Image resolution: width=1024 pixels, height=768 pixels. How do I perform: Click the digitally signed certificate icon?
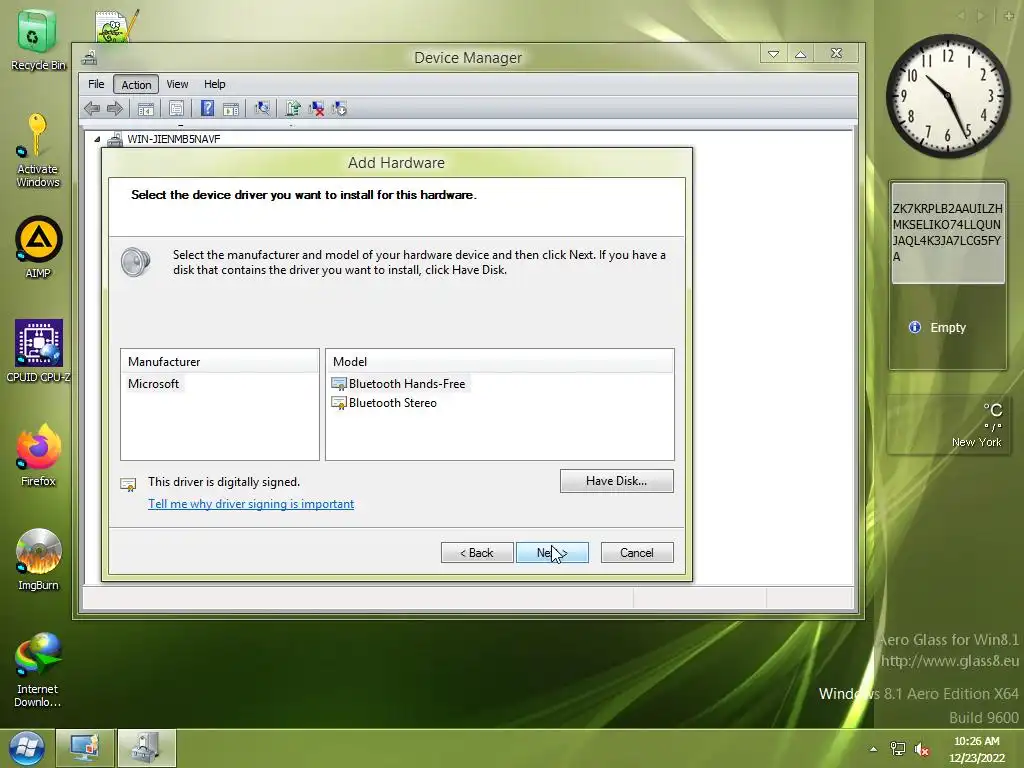tap(128, 484)
